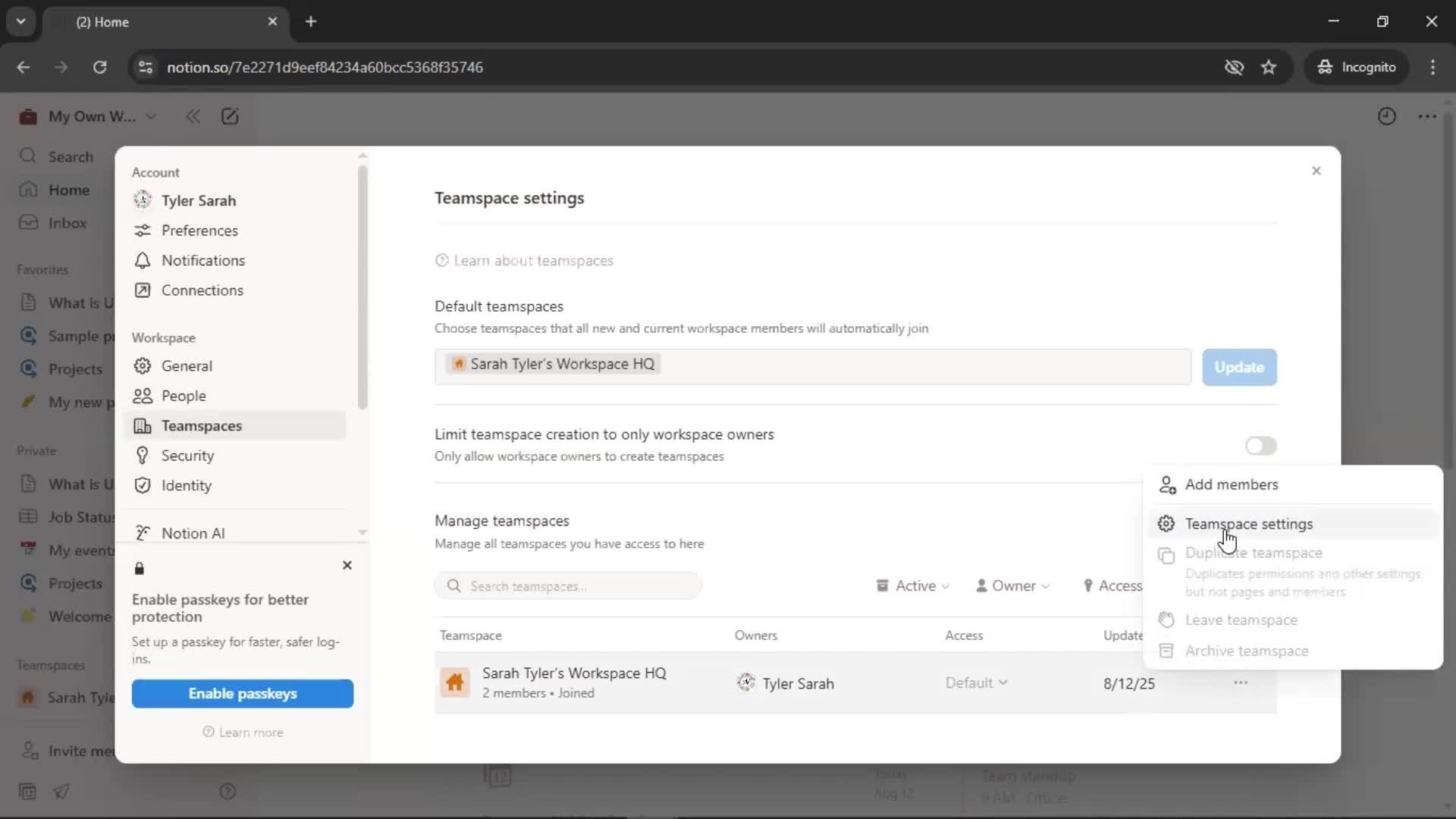This screenshot has height=819, width=1456.
Task: Open Chrome three-dots menu
Action: coord(1432,67)
